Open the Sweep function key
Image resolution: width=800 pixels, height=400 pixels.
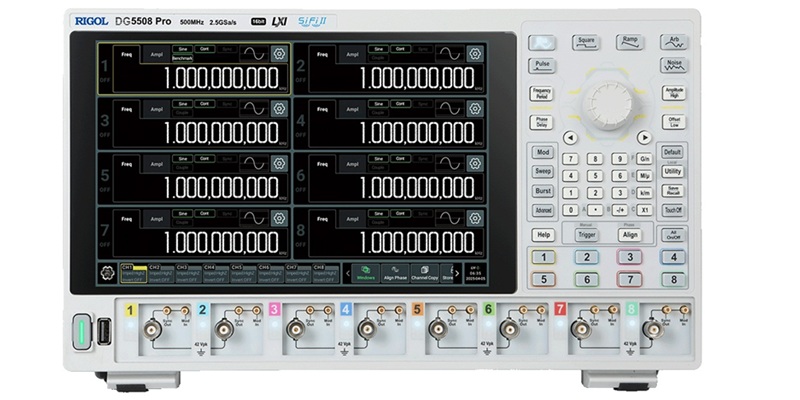click(543, 171)
